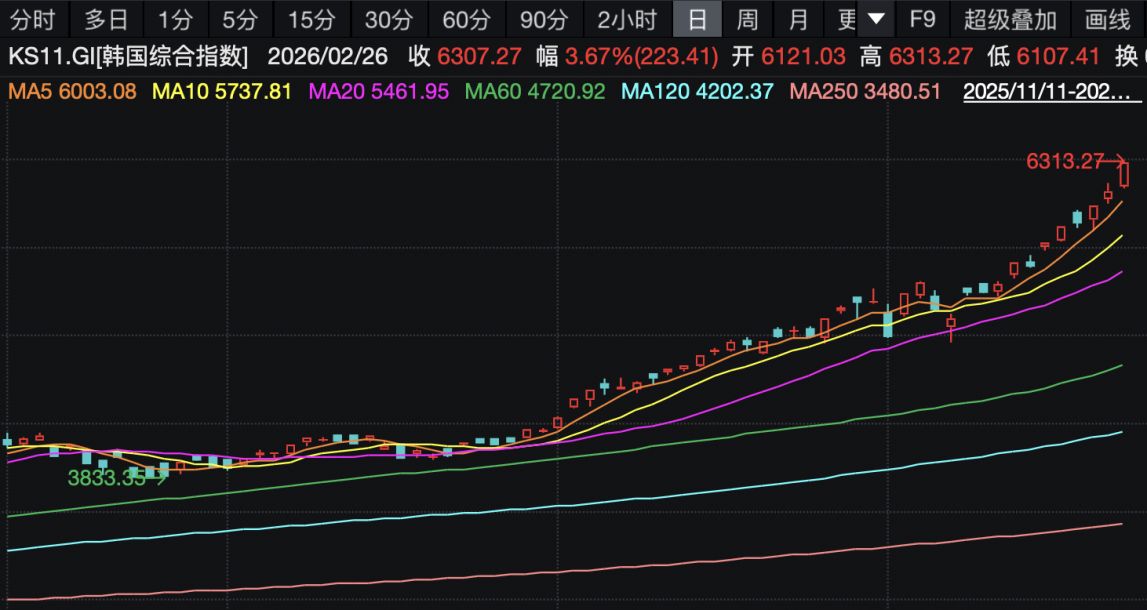Image resolution: width=1147 pixels, height=610 pixels.
Task: Switch to the 分时 intraday chart tab
Action: pos(33,19)
